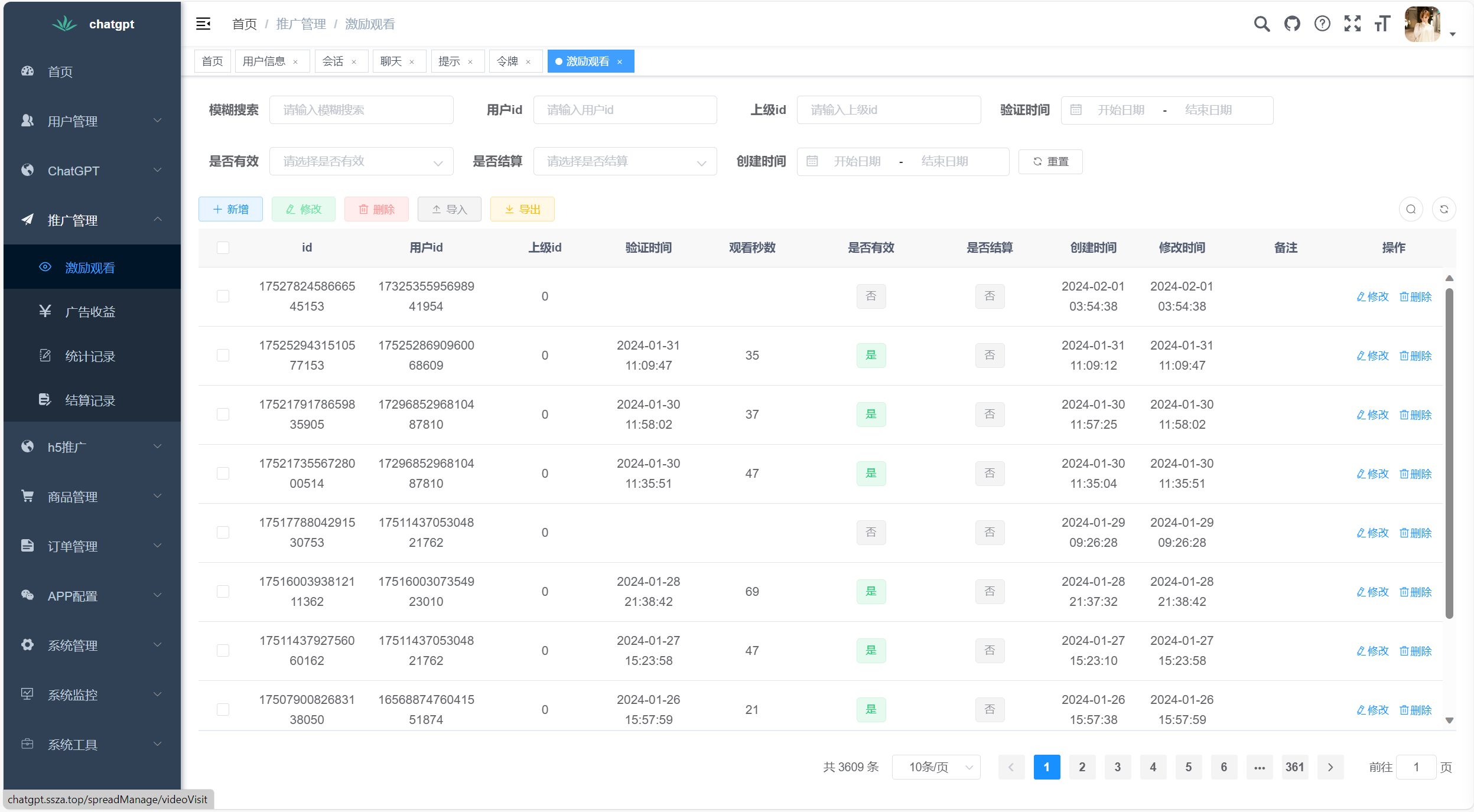Click the 导出 export button
This screenshot has width=1474, height=812.
(522, 209)
